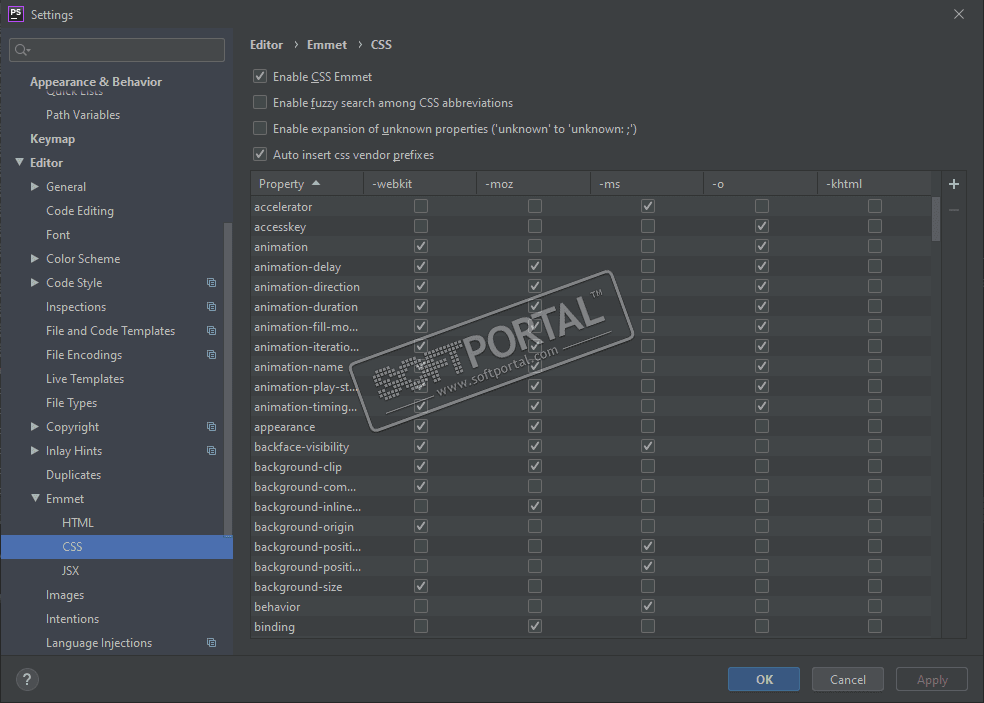Open the Intentions settings page
This screenshot has width=984, height=703.
coord(72,619)
